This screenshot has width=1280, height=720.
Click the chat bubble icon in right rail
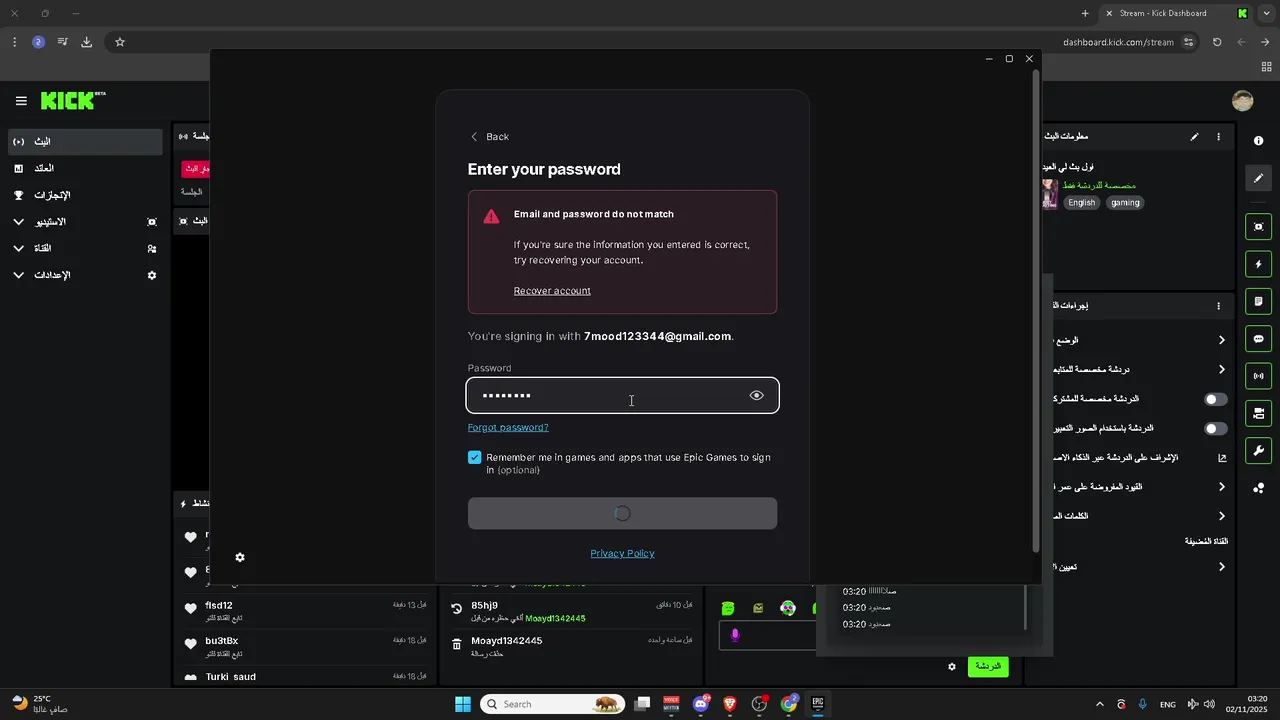1259,339
